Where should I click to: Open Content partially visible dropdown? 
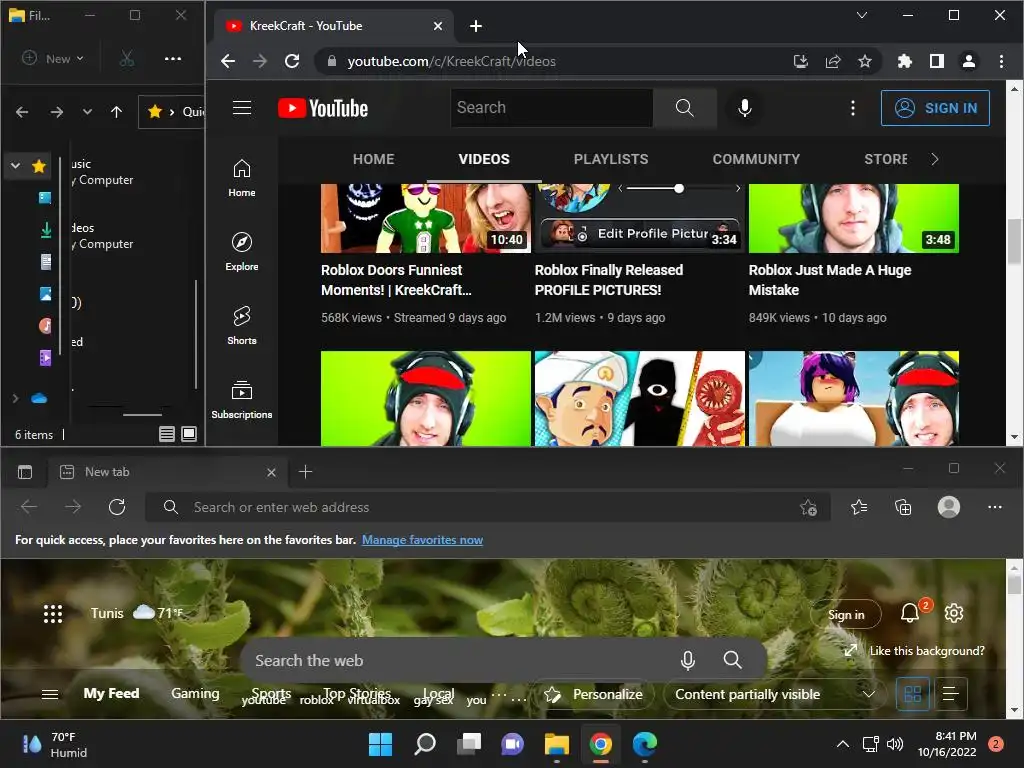click(x=775, y=694)
